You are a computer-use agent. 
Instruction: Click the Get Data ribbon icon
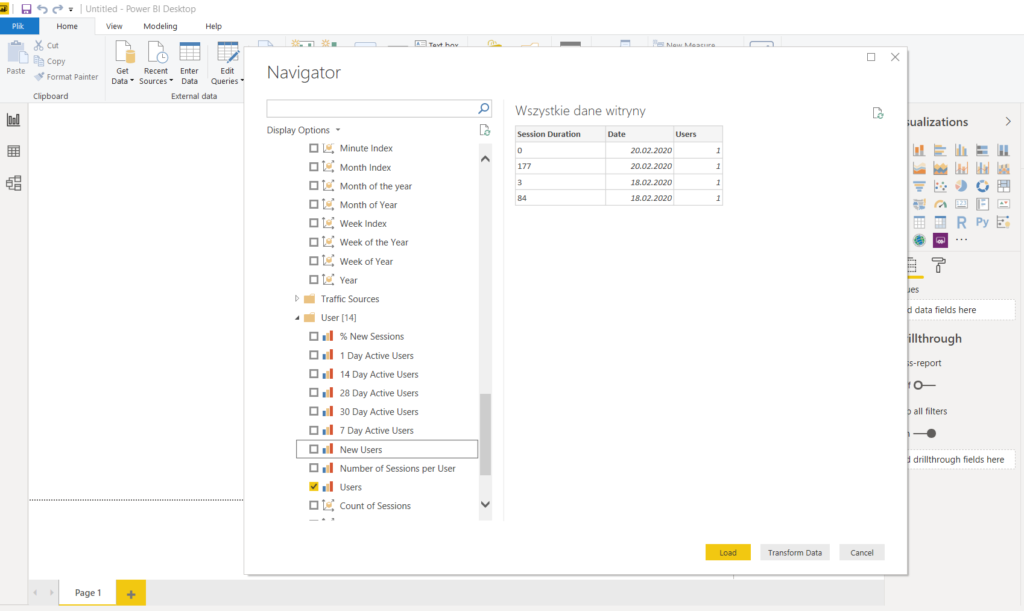click(123, 54)
